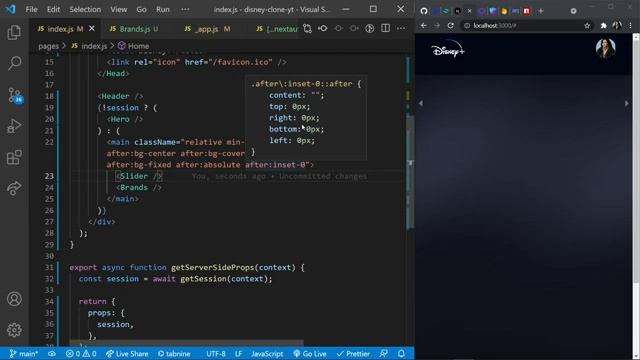
Task: Switch to the [...nextauth] editor tab
Action: (x=278, y=29)
